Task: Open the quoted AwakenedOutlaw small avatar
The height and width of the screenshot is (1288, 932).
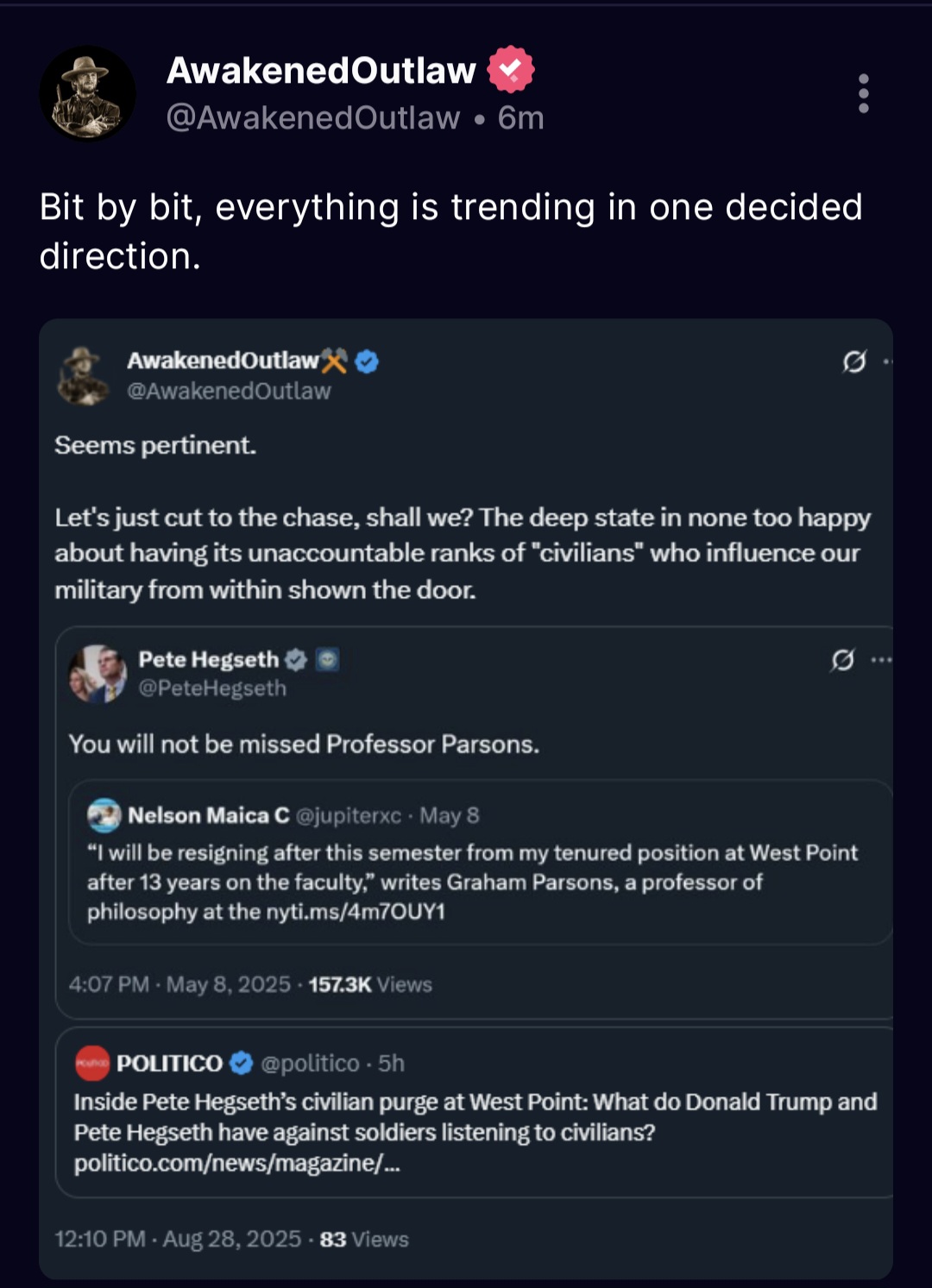Action: [83, 375]
